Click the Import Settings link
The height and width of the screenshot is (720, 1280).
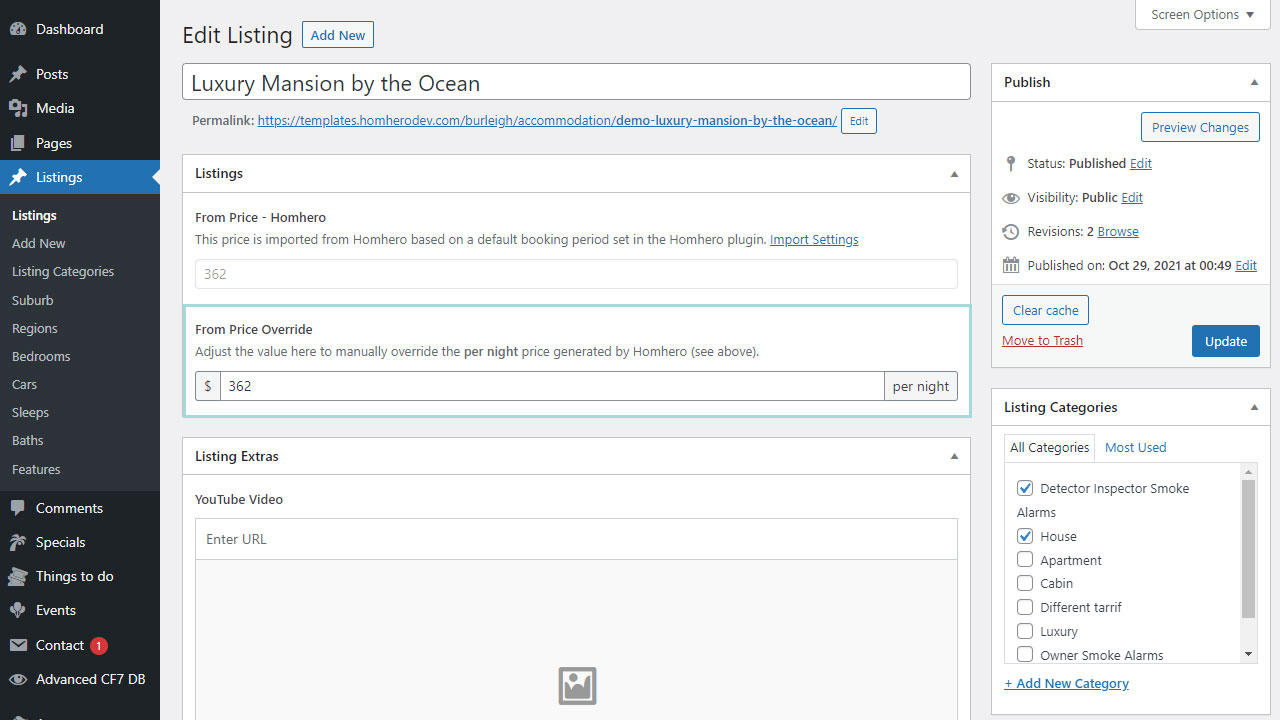[813, 240]
